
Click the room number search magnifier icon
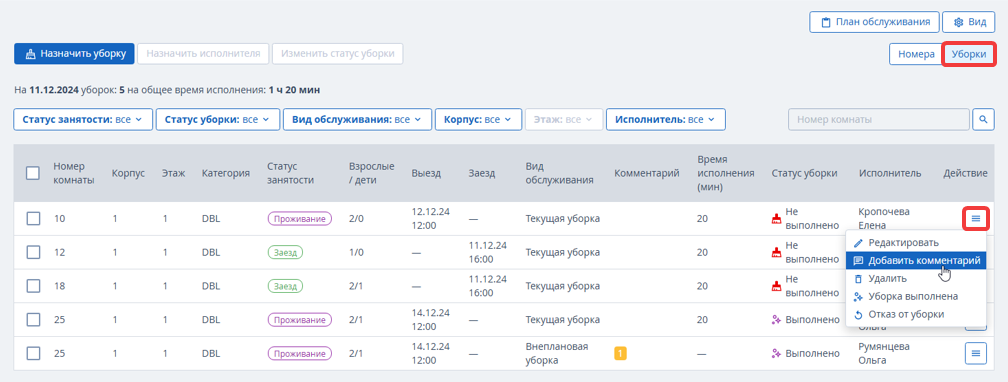983,120
